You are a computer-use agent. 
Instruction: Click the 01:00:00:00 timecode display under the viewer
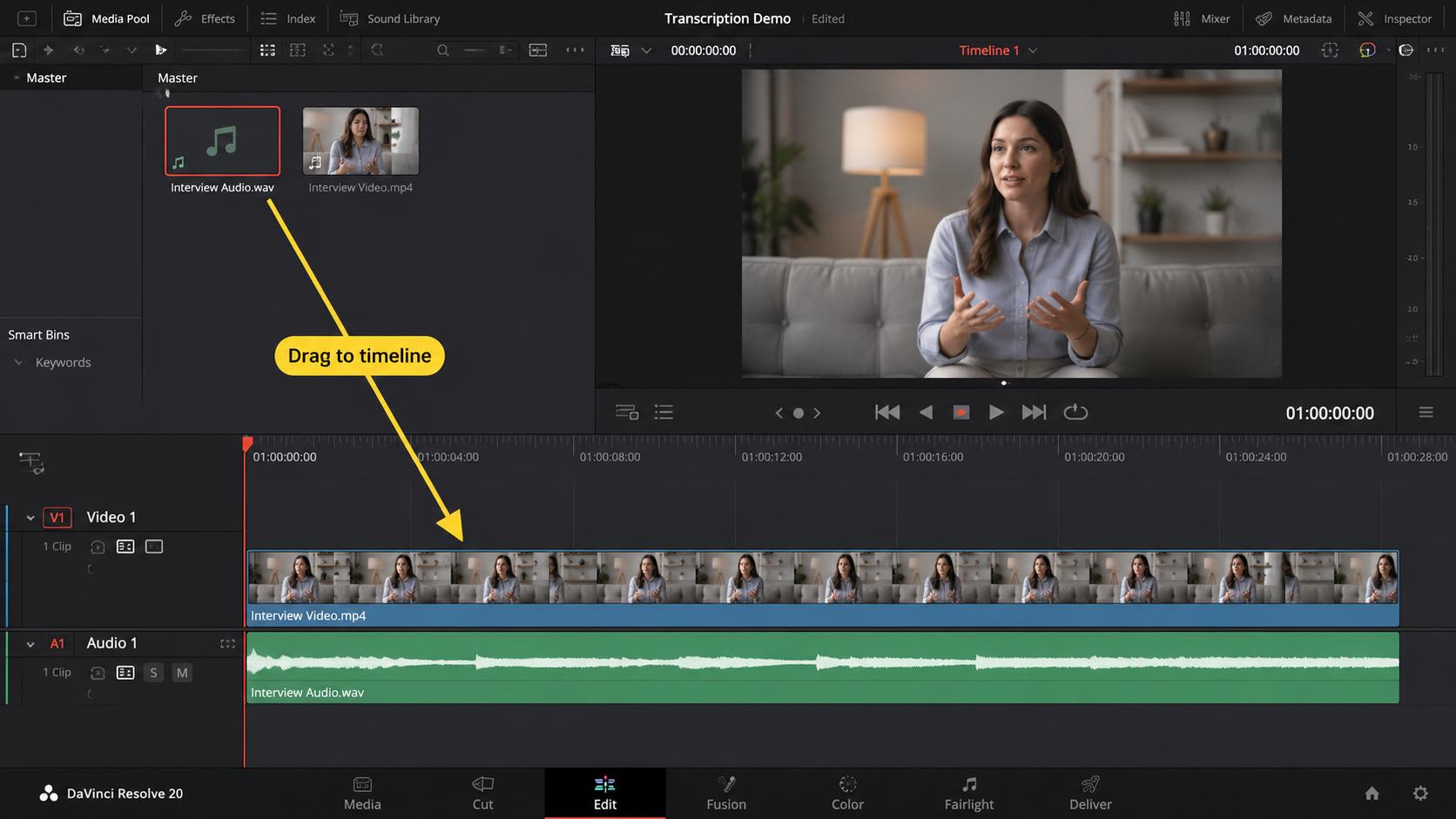[x=1330, y=413]
